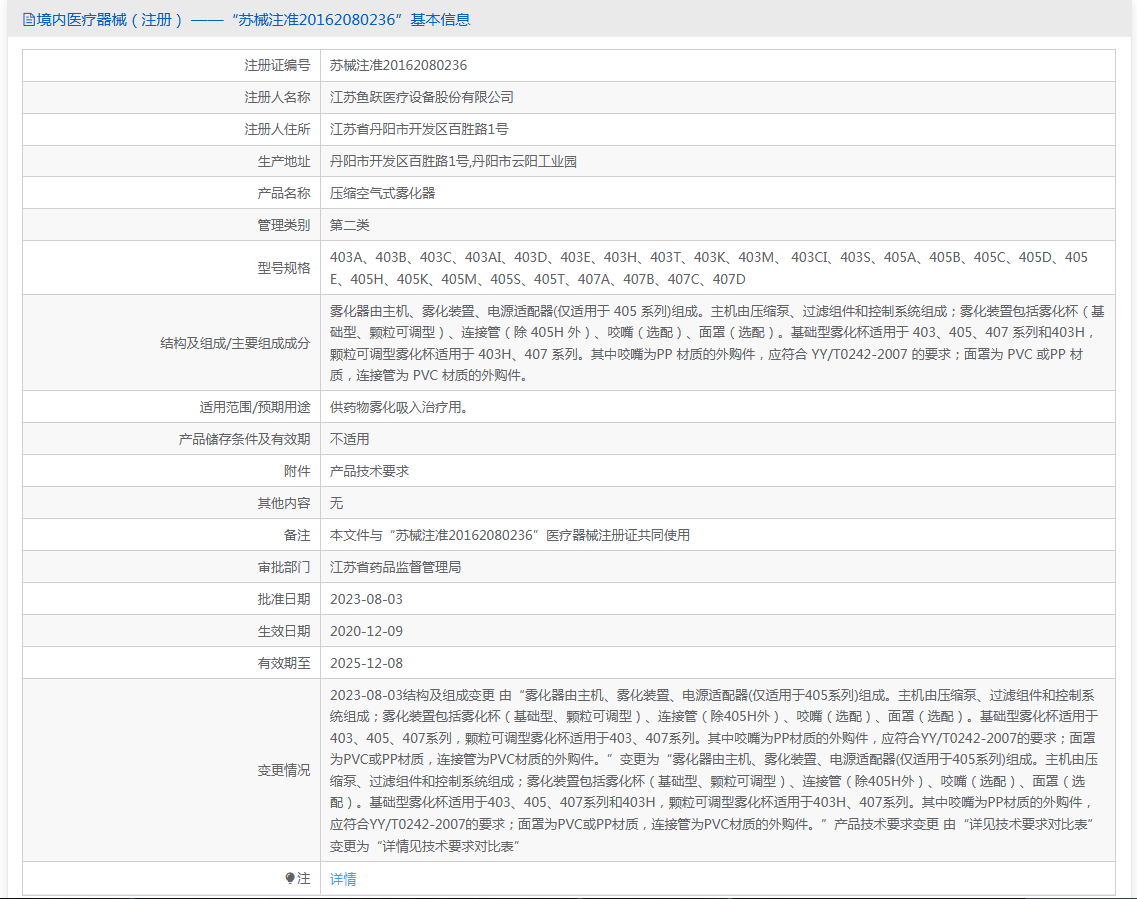This screenshot has width=1137, height=899.
Task: Select effective date 2020-12-09
Action: 366,631
